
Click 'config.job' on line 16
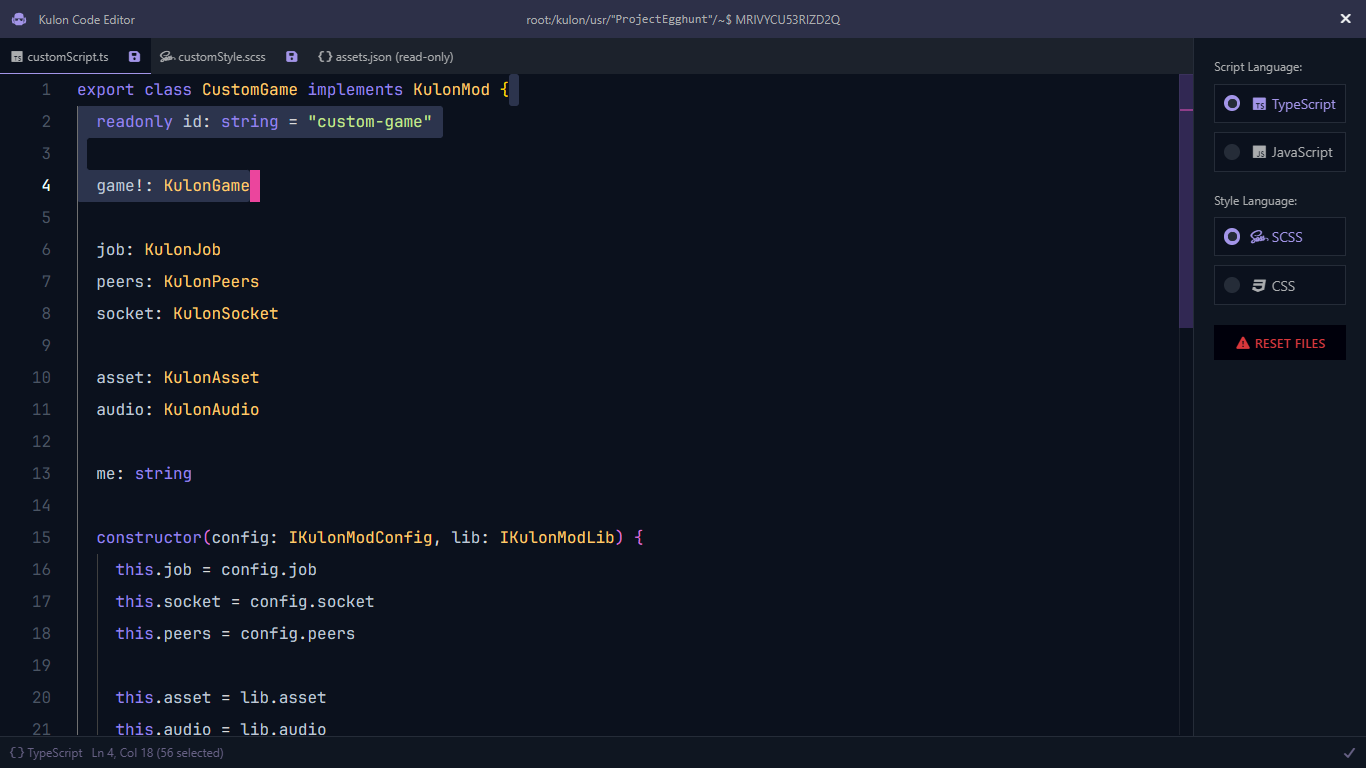(269, 570)
